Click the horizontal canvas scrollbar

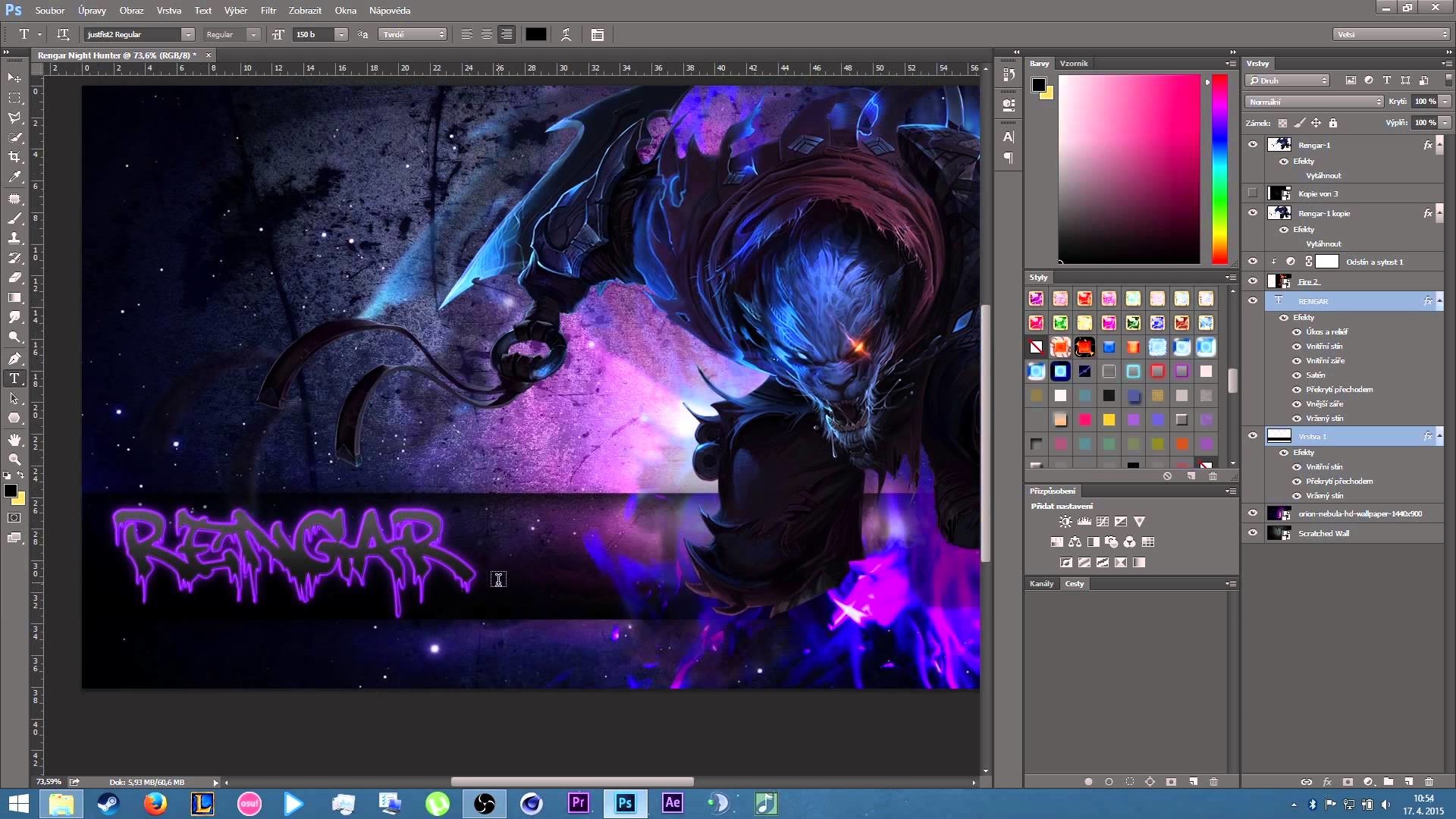[x=572, y=782]
